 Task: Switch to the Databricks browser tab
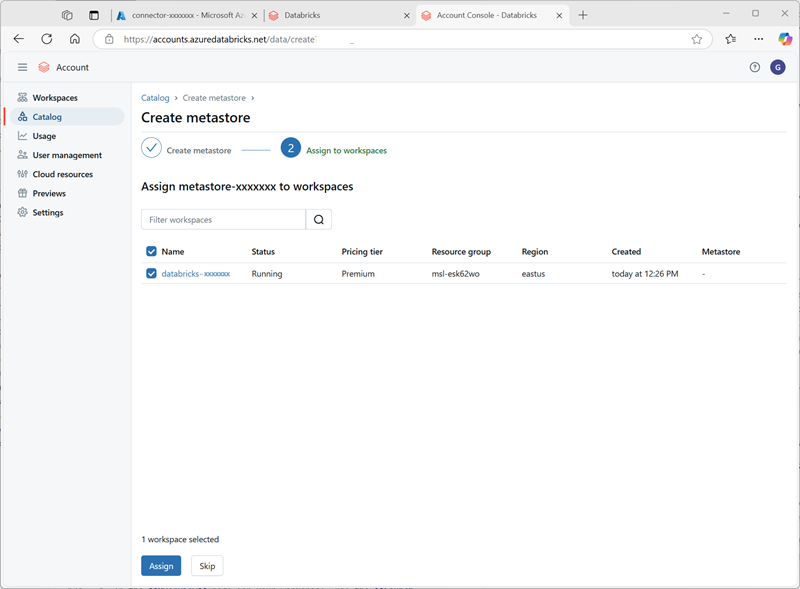point(339,15)
